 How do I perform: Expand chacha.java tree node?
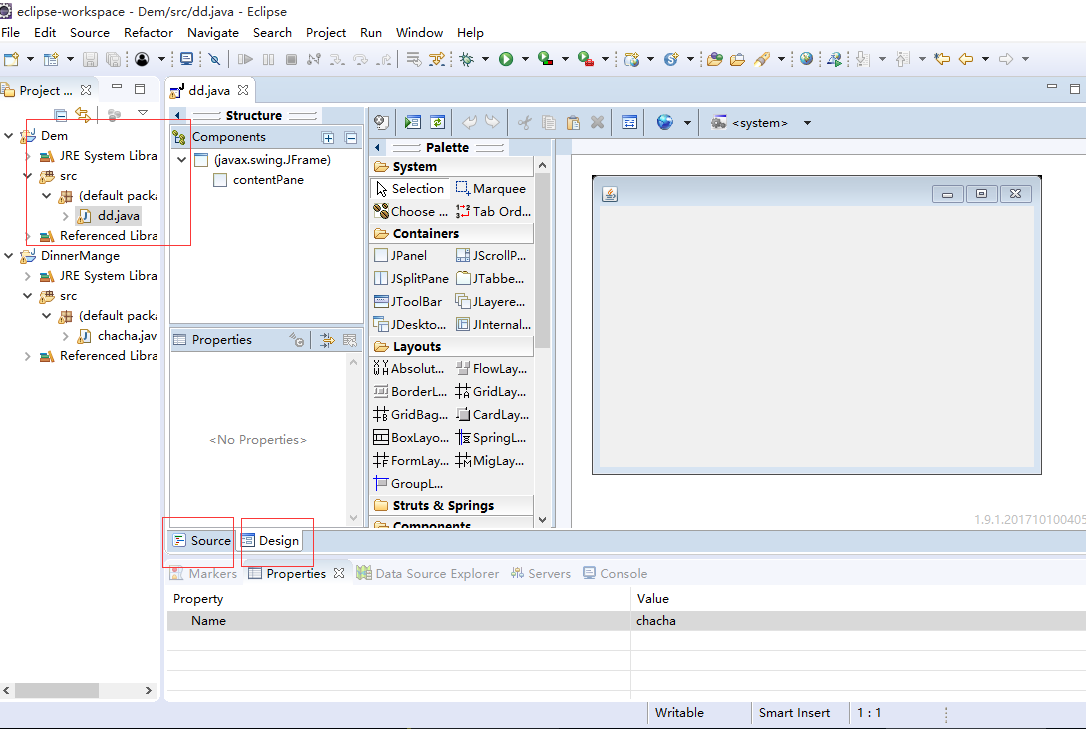[x=65, y=336]
